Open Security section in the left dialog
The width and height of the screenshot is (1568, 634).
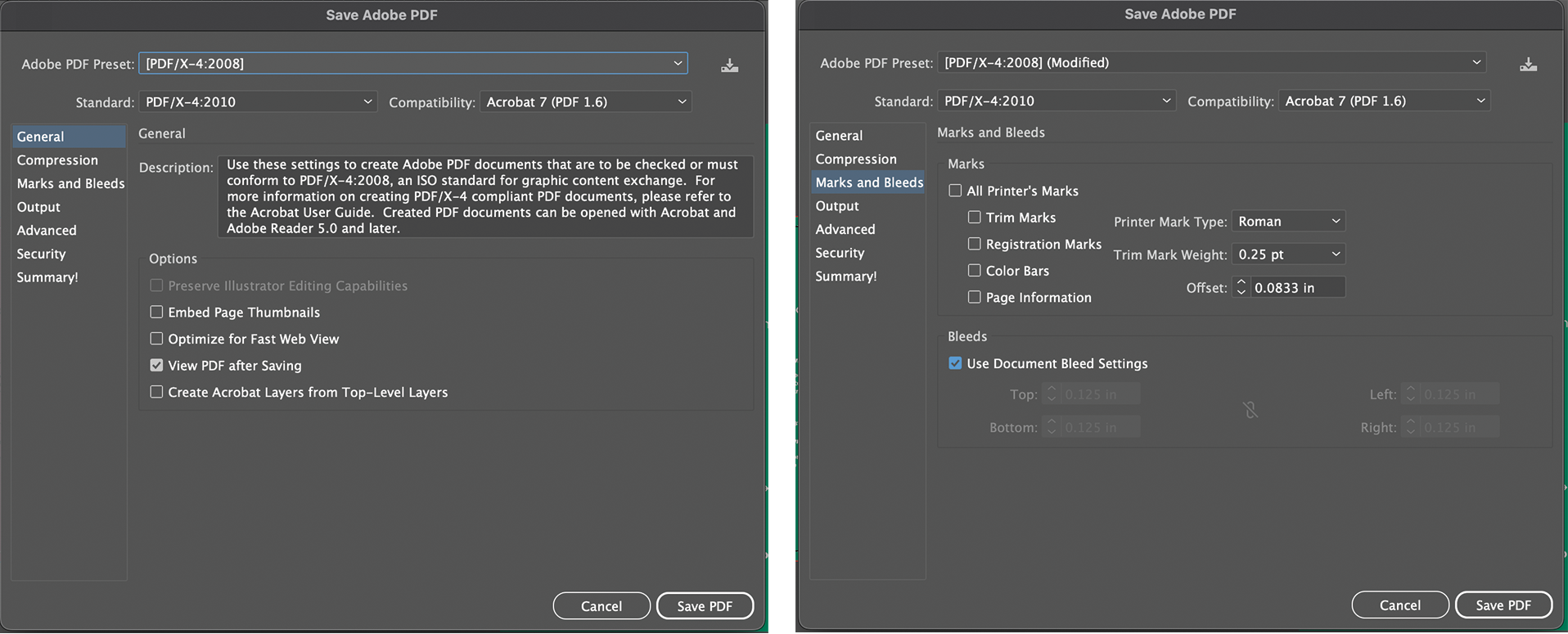coord(70,254)
